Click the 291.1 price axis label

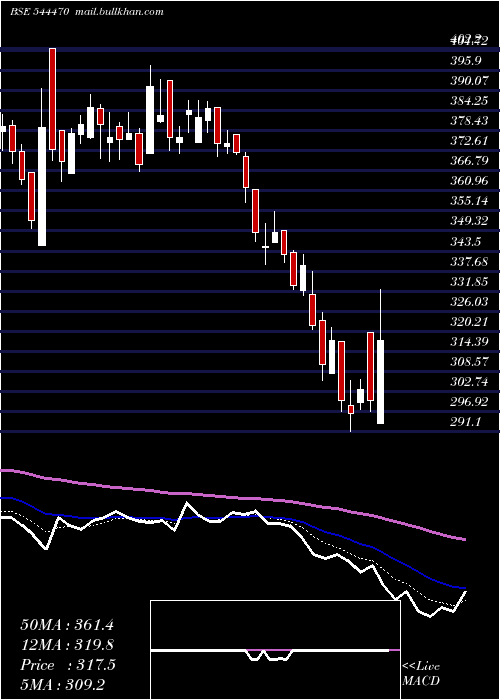tap(466, 422)
